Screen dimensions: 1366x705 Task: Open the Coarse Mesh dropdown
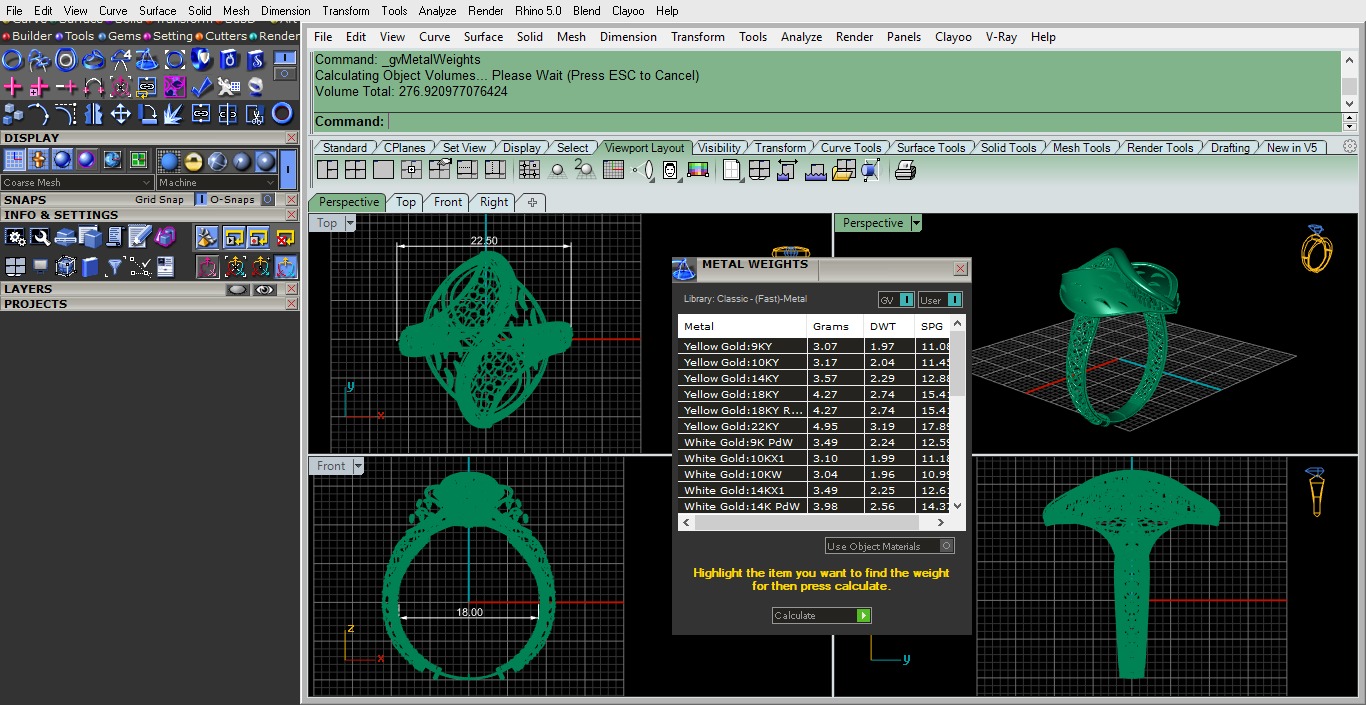77,183
